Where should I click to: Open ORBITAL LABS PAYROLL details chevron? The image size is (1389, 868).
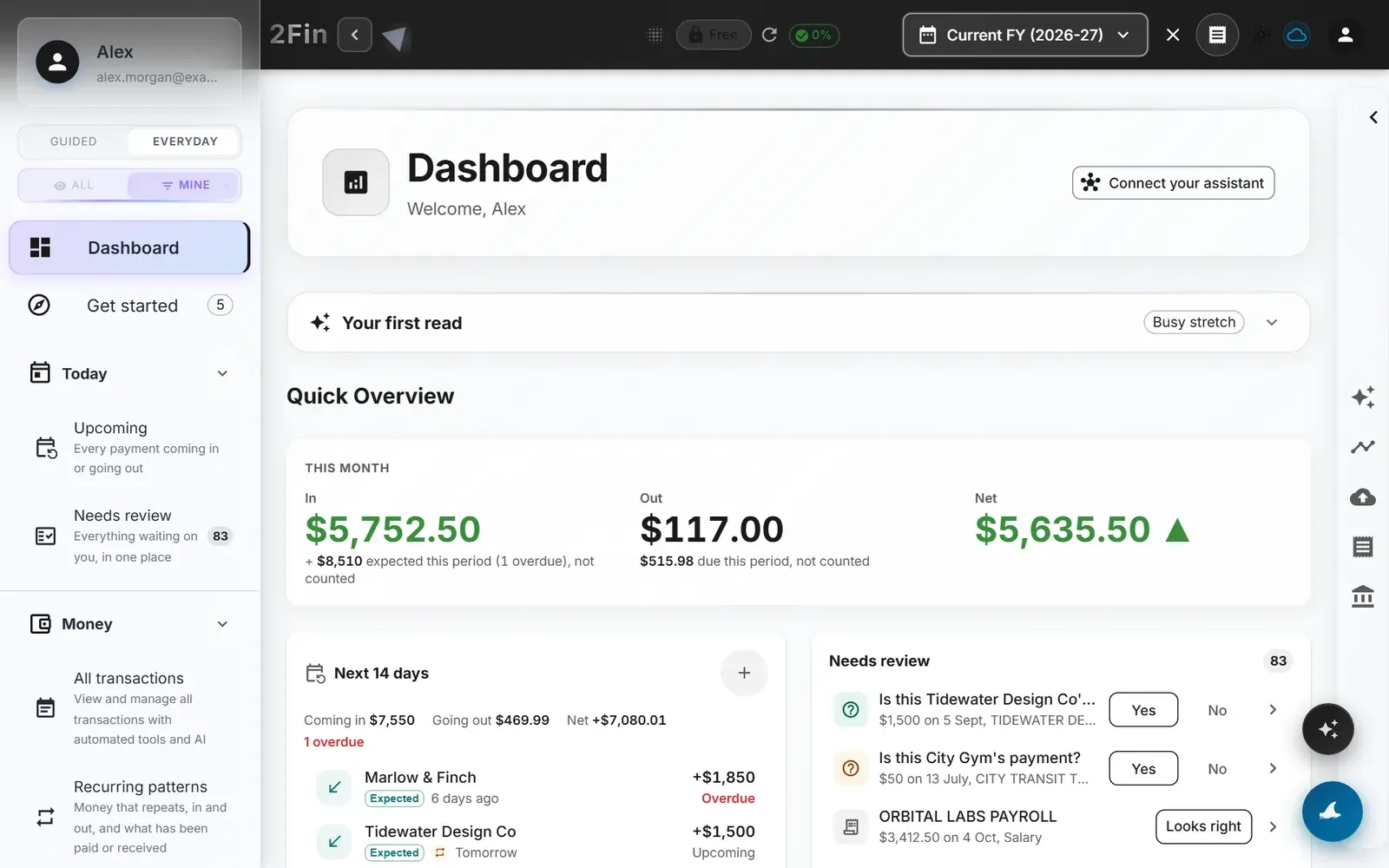pyautogui.click(x=1273, y=826)
